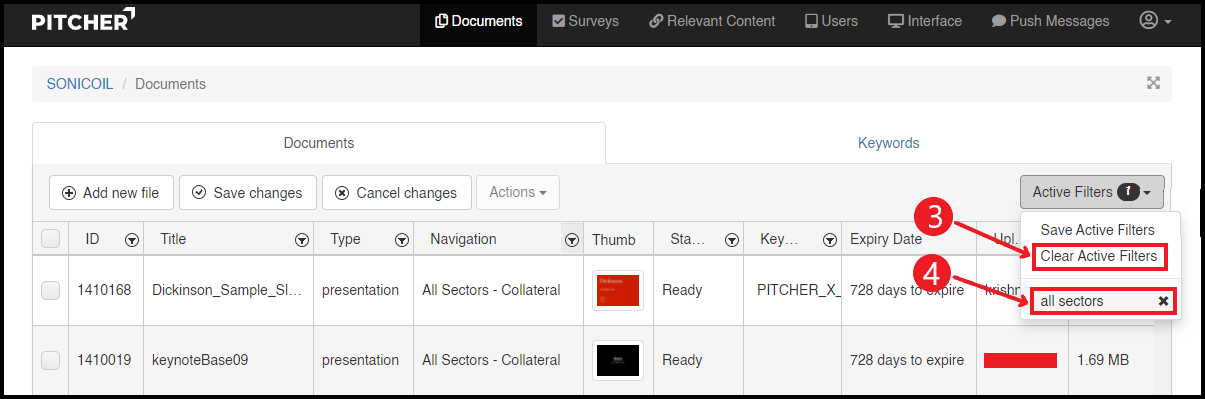Switch to the Keywords tab
1205x399 pixels.
(888, 143)
